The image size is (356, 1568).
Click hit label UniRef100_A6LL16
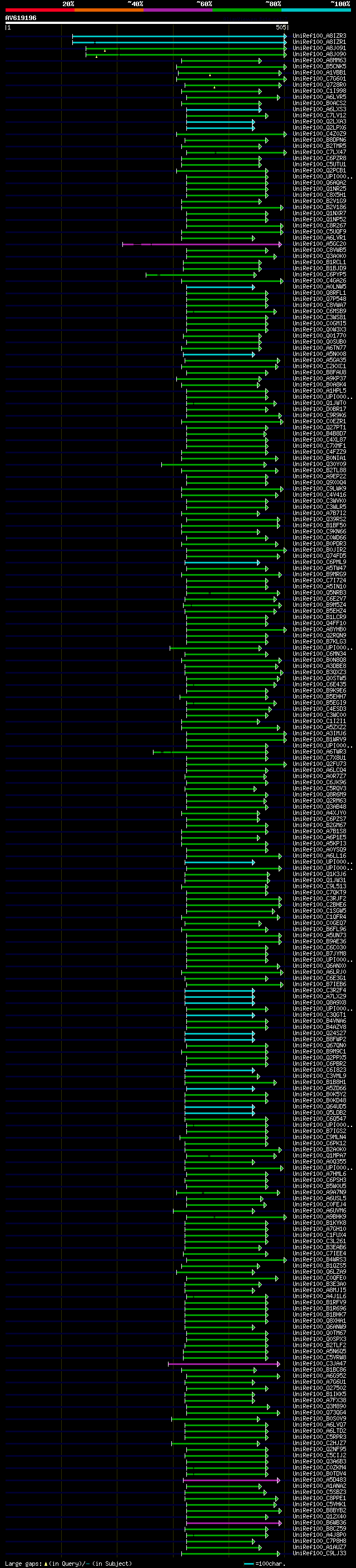(319, 855)
